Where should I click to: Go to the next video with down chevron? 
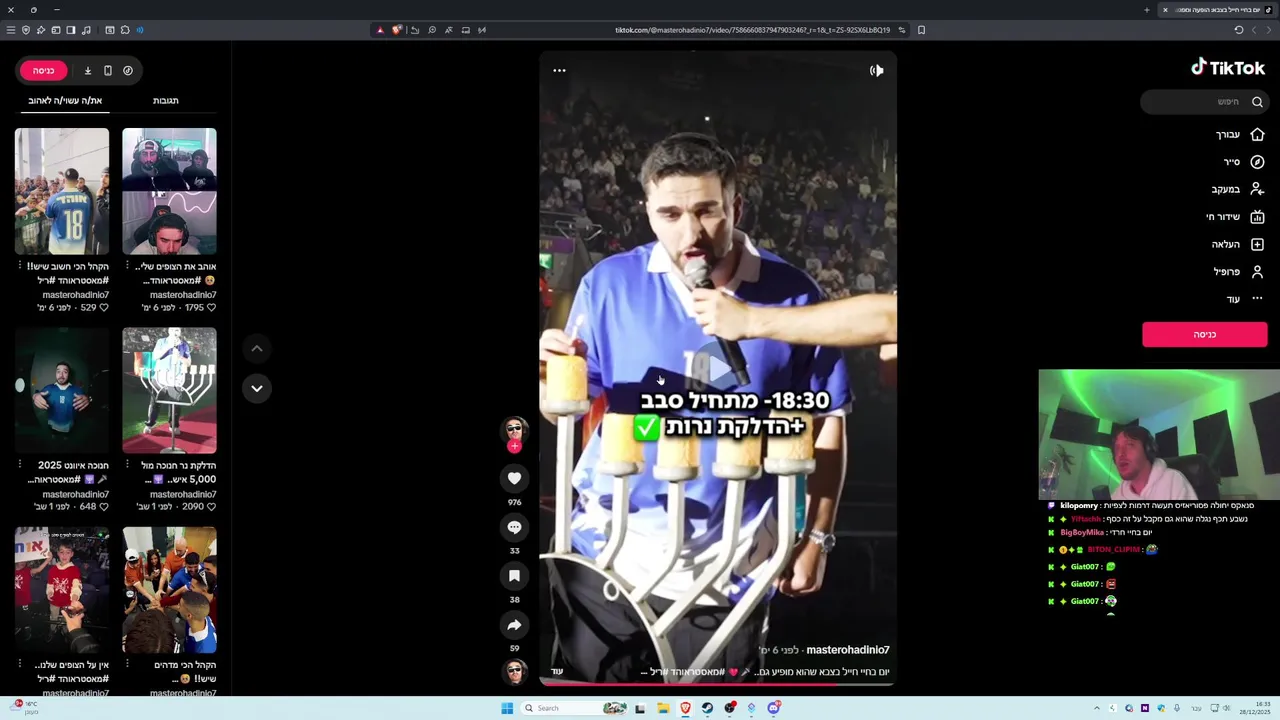257,388
